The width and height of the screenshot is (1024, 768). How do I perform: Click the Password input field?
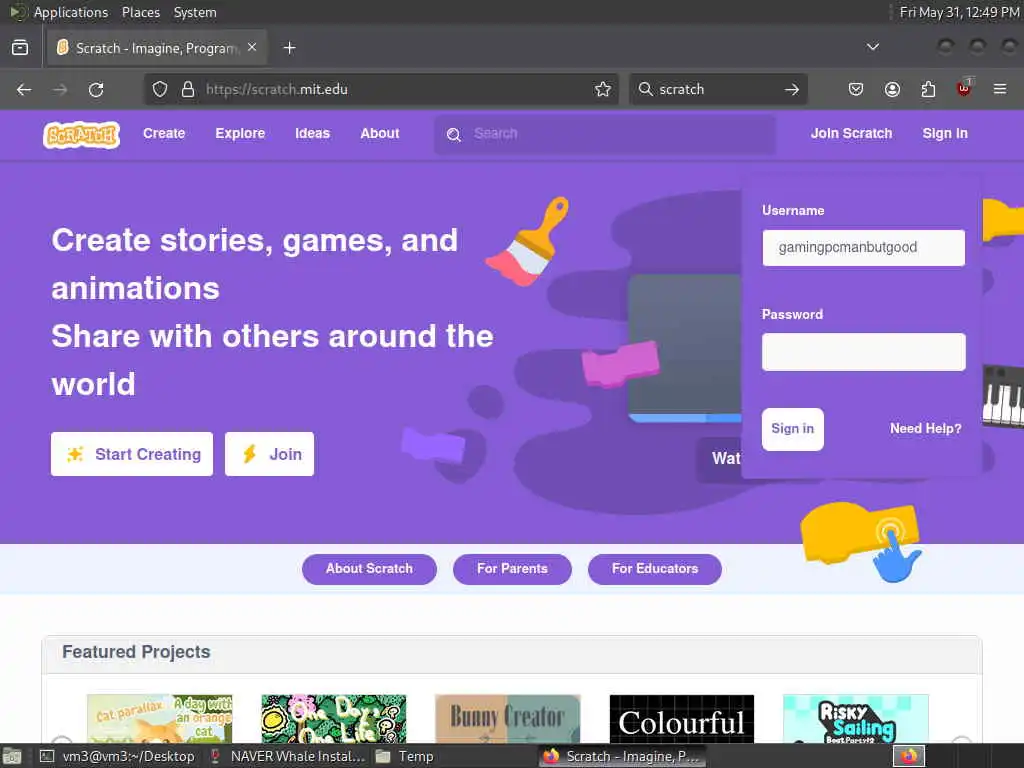(x=863, y=352)
